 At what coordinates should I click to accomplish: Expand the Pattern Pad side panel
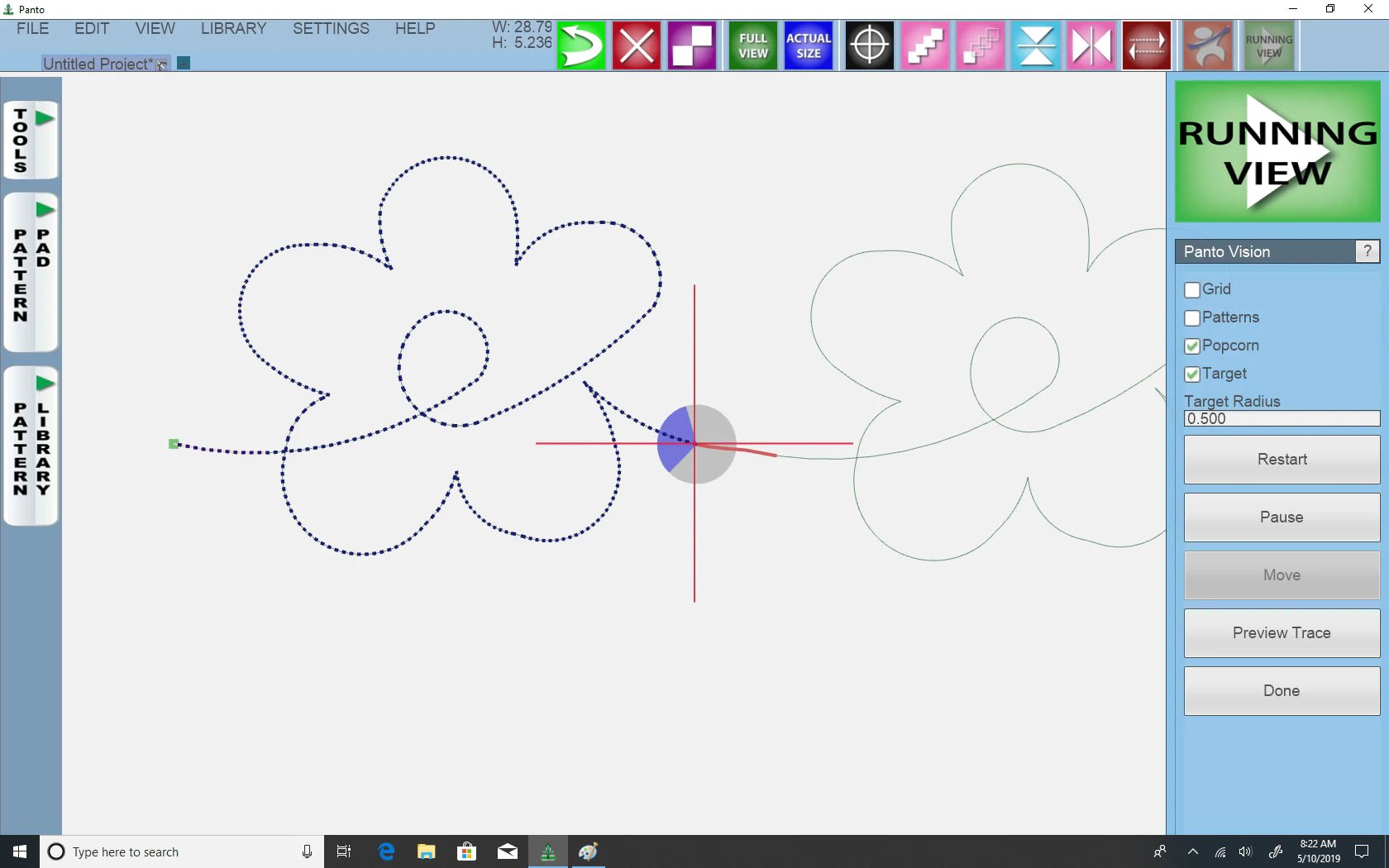tap(31, 272)
